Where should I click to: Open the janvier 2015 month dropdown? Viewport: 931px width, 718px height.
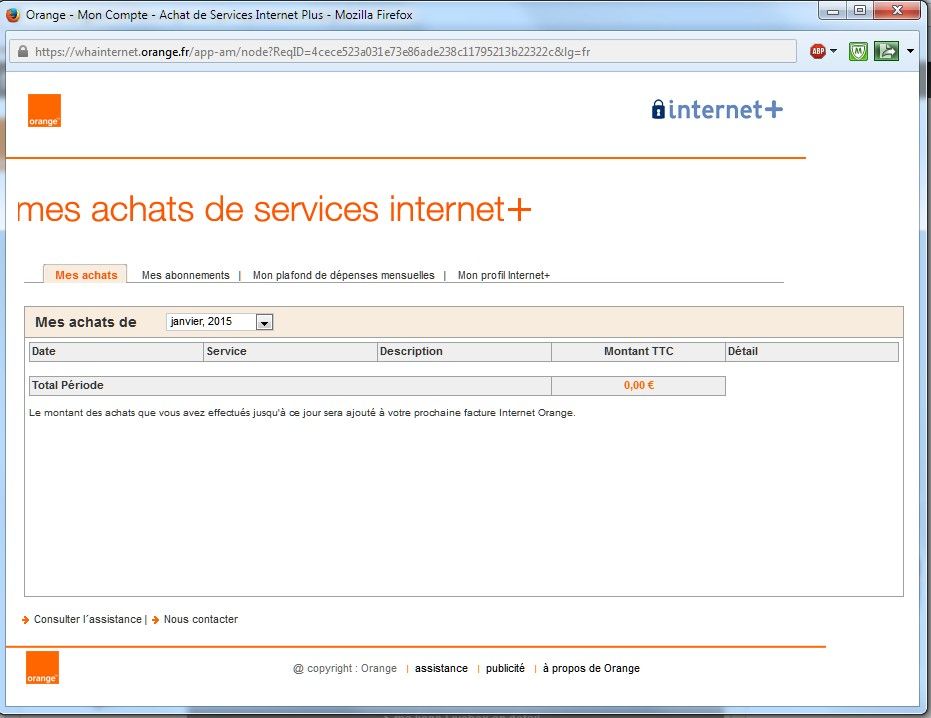[x=263, y=321]
